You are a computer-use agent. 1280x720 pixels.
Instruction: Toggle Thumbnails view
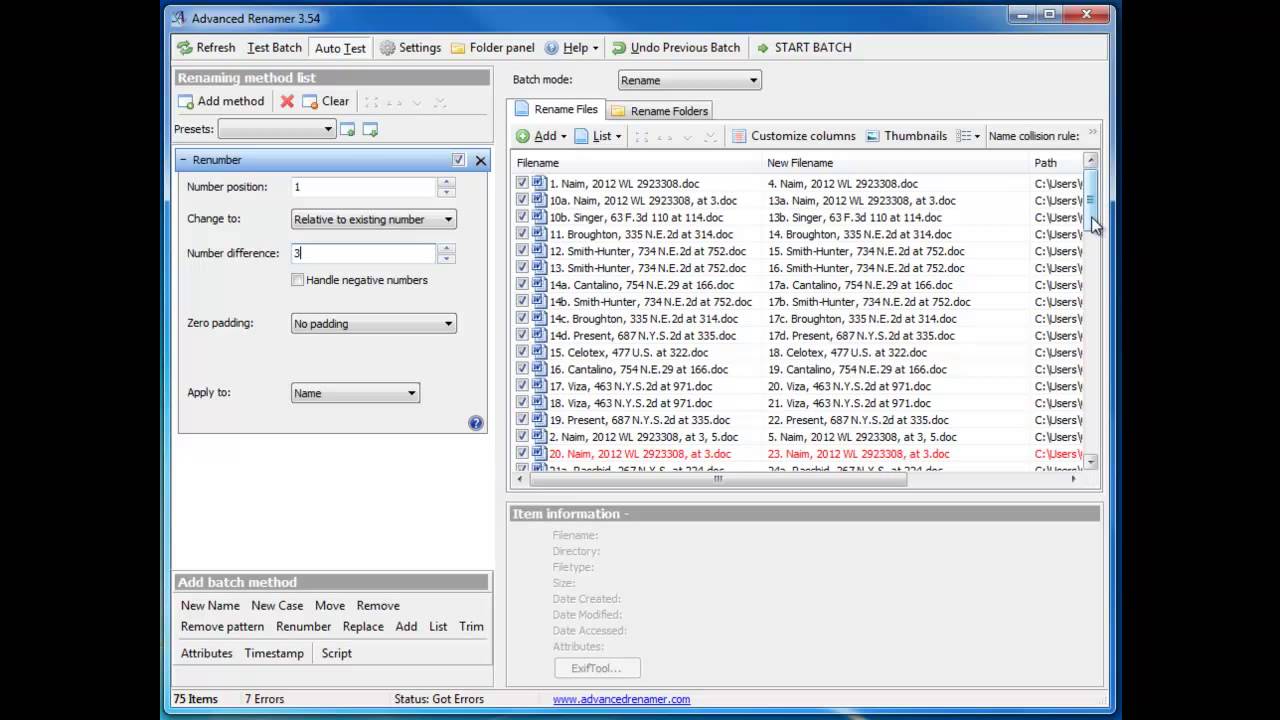click(906, 136)
